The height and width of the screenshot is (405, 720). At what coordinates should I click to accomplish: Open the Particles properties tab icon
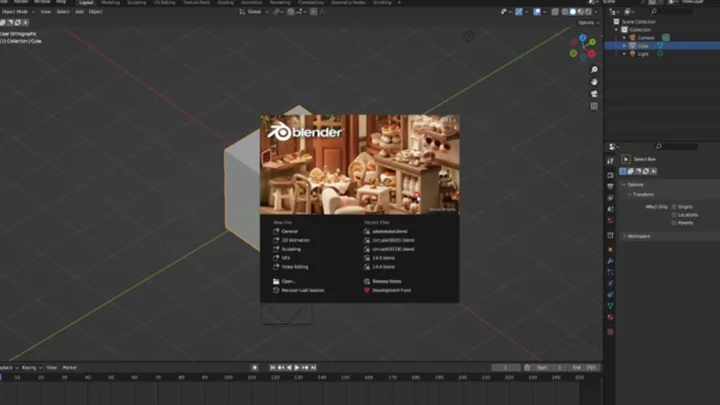pyautogui.click(x=610, y=272)
